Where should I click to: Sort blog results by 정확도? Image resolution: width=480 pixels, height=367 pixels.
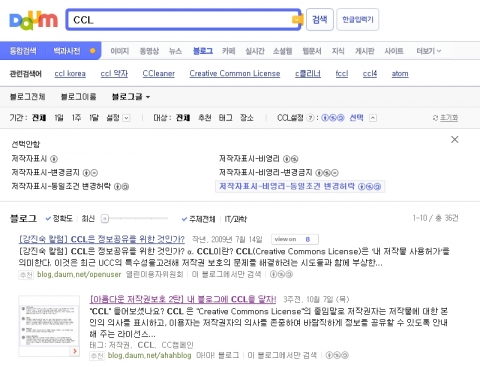(x=59, y=219)
